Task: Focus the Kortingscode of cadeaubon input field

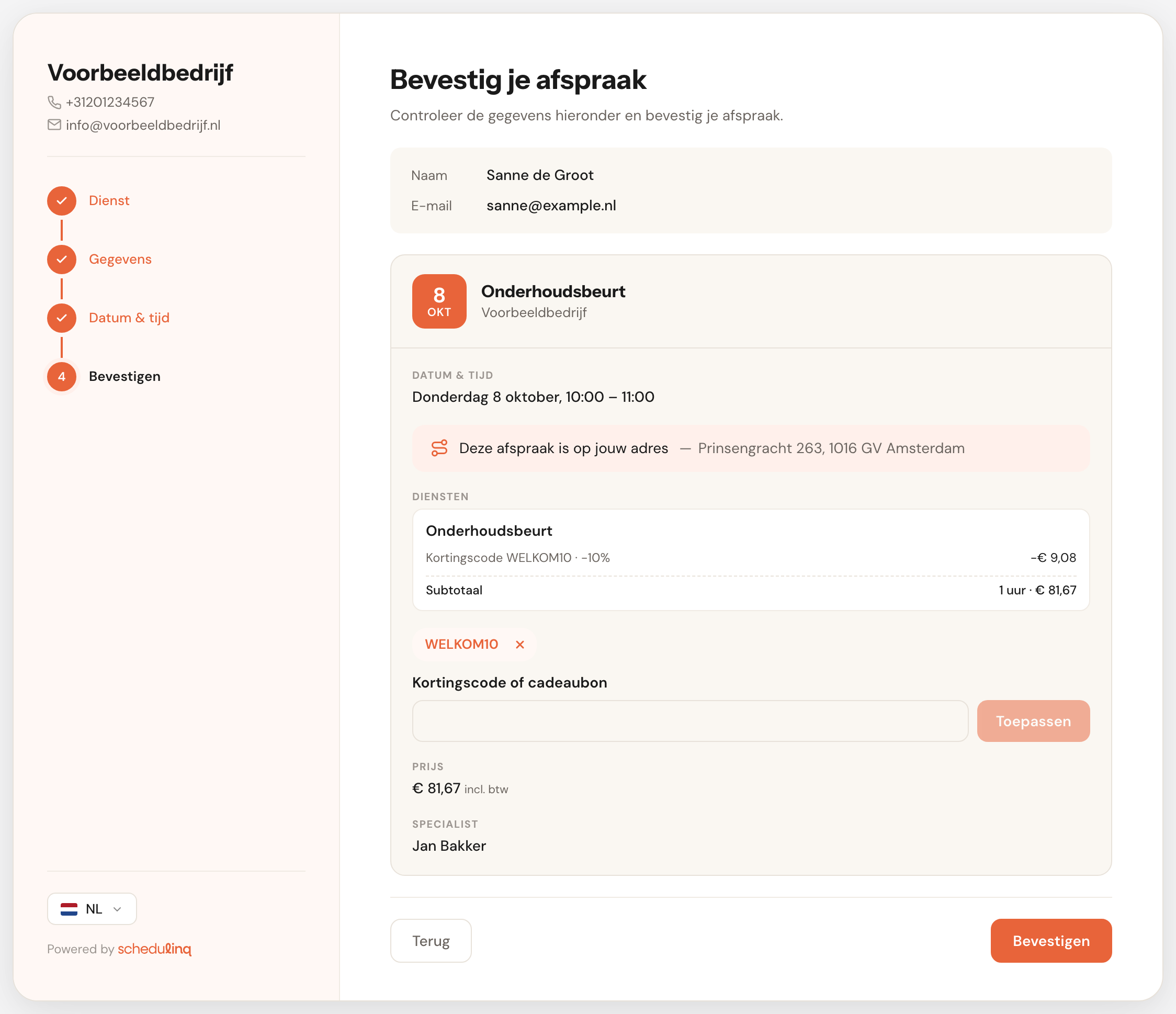Action: tap(690, 721)
